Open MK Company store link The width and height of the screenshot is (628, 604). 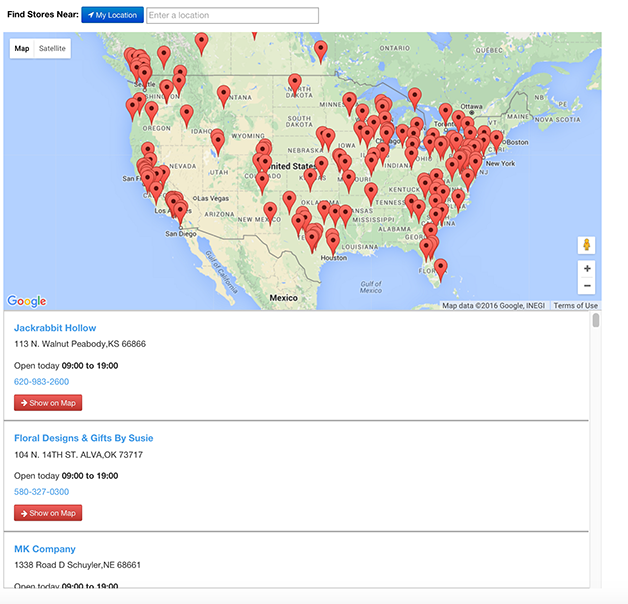(x=45, y=549)
